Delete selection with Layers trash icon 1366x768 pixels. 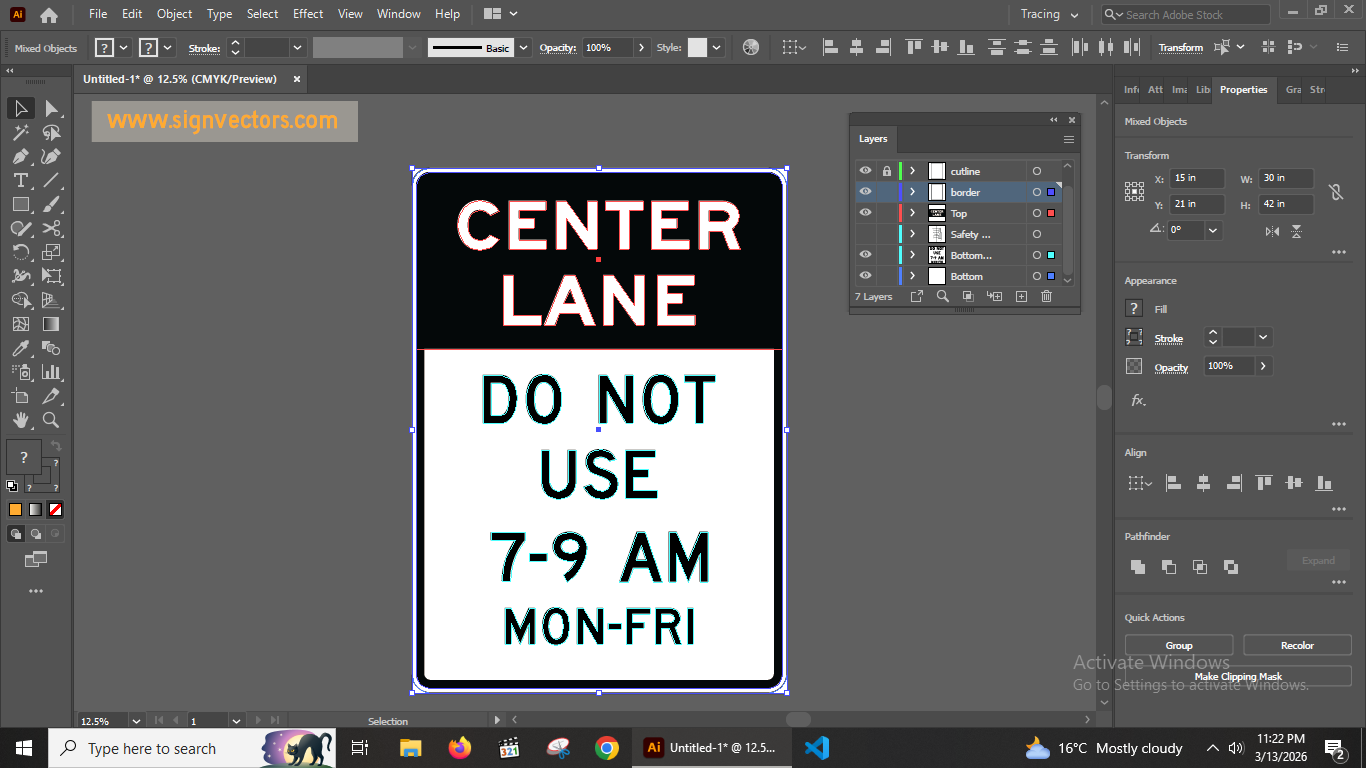[1046, 296]
